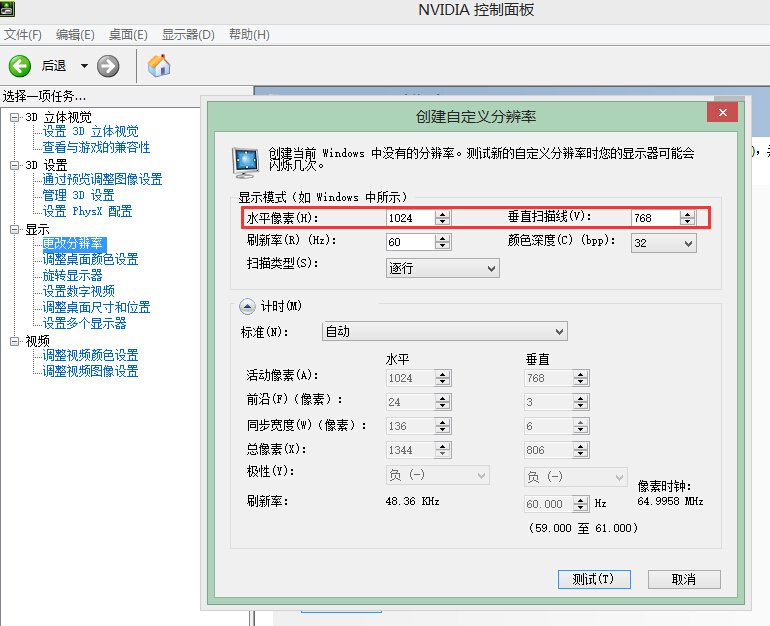Click the 取消 button

pos(684,579)
